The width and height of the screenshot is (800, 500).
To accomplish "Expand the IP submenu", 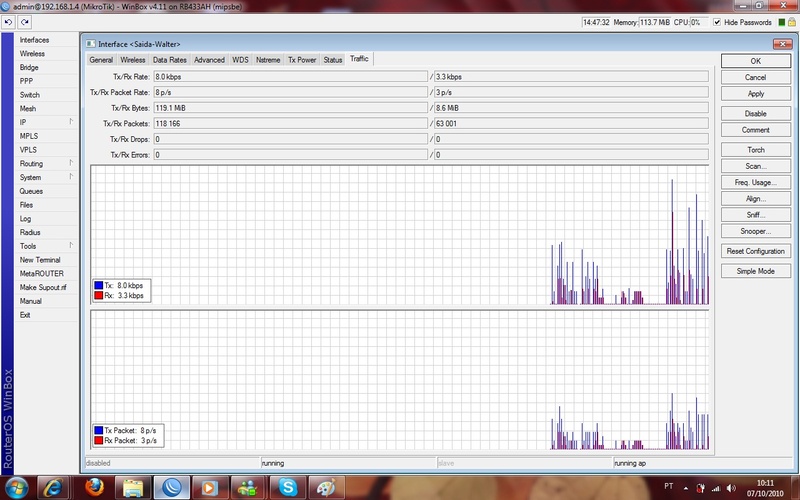I will pos(71,121).
